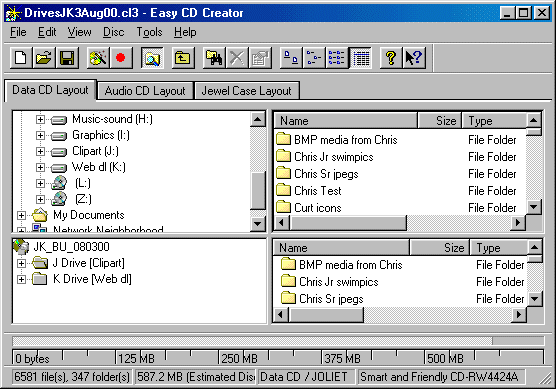This screenshot has height=389, width=556.
Task: Select Clipart (J:) in drive tree
Action: [x=95, y=151]
